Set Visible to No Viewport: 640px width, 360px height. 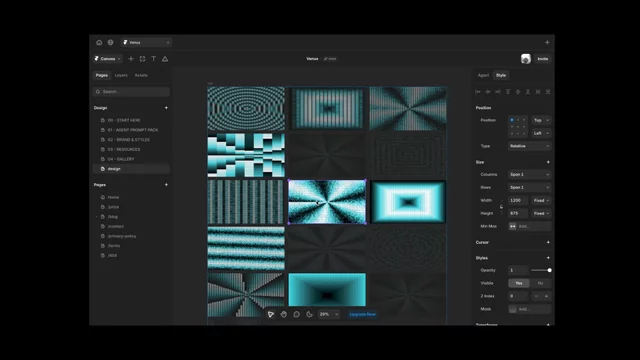[x=540, y=283]
